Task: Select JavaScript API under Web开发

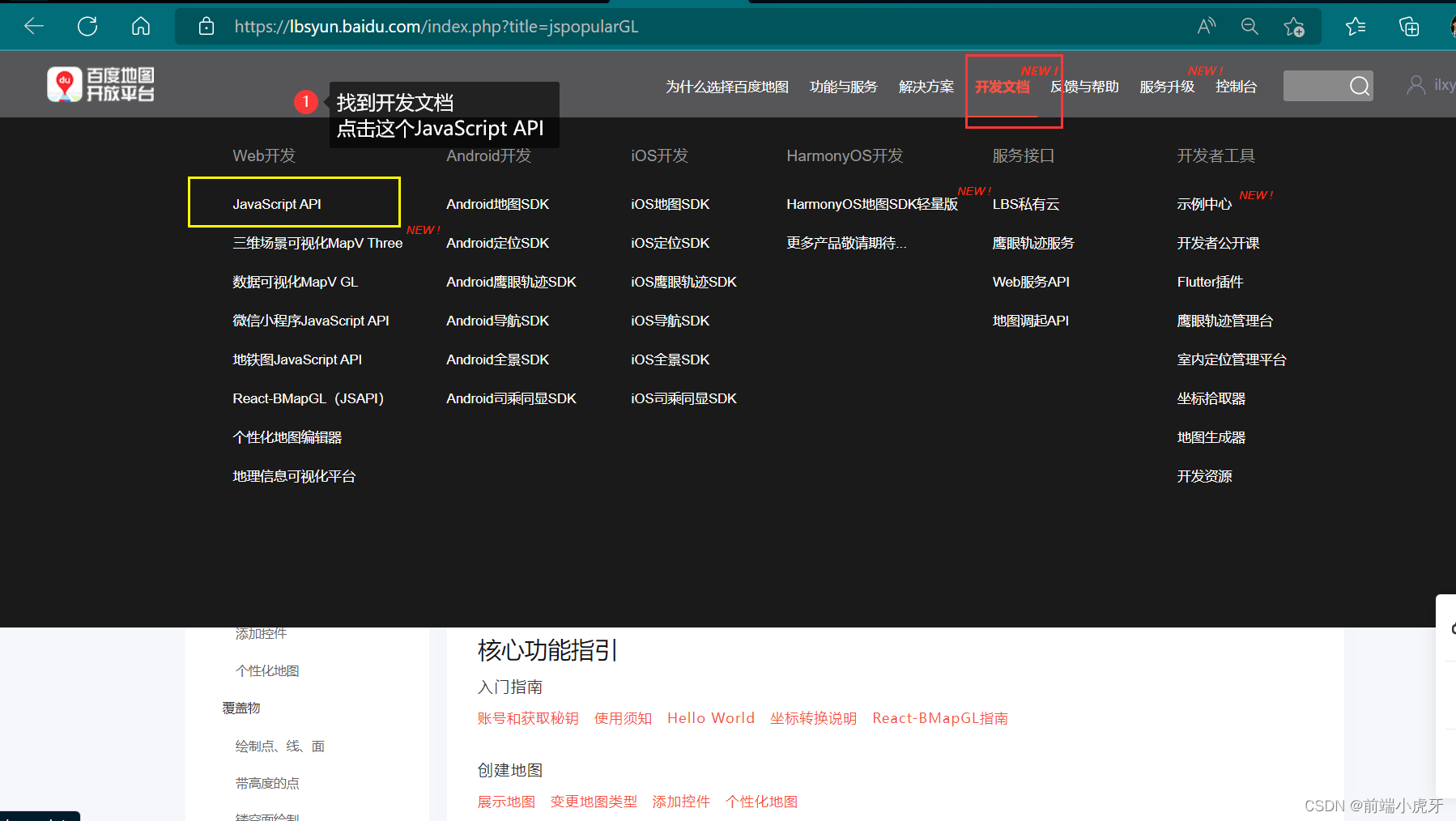Action: point(277,204)
